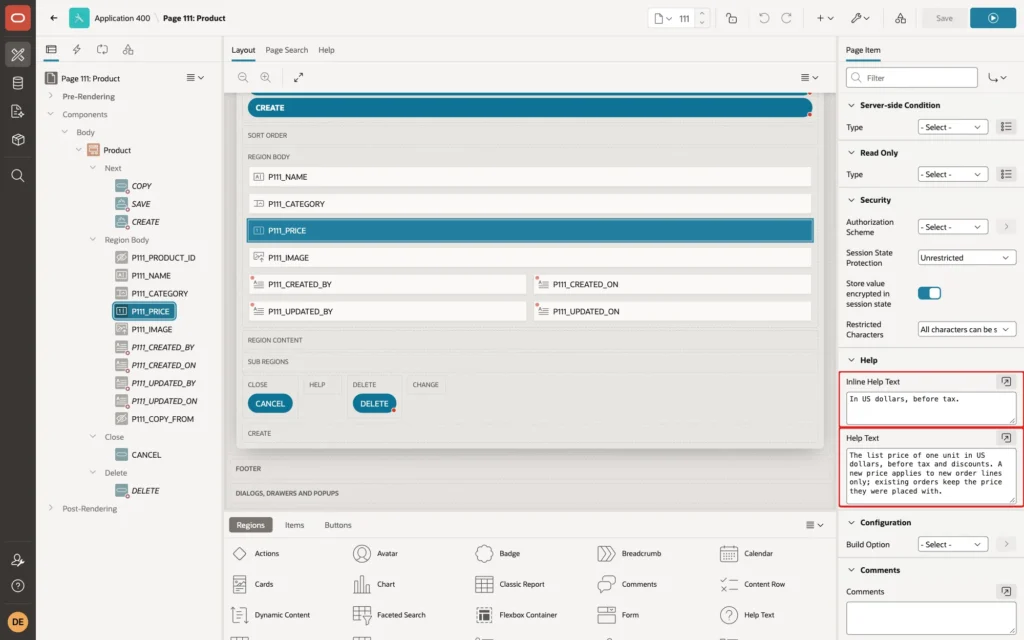1024x640 pixels.
Task: Click the search magnifier in the left sidebar
Action: click(x=18, y=176)
